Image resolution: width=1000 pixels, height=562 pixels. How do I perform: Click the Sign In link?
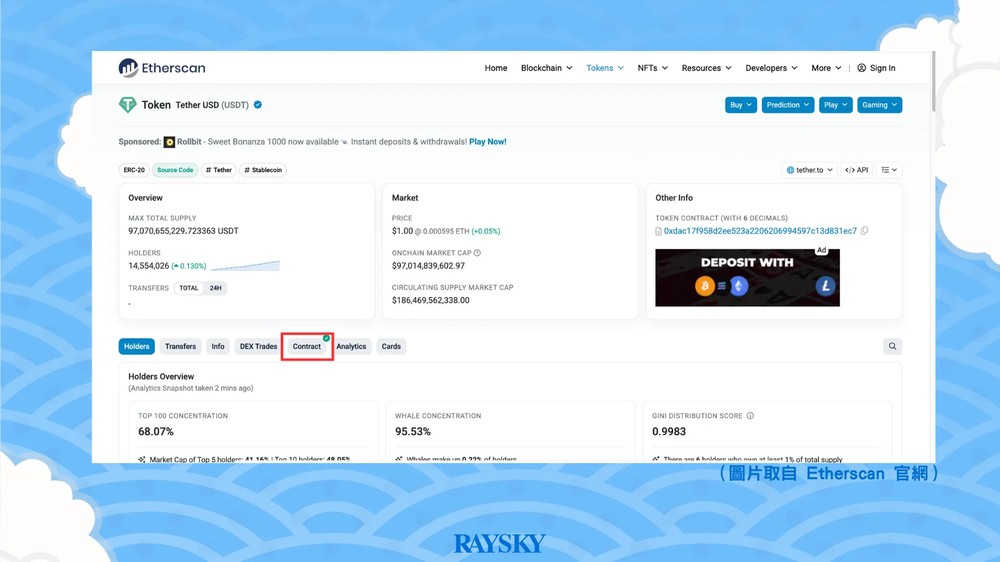pyautogui.click(x=883, y=68)
